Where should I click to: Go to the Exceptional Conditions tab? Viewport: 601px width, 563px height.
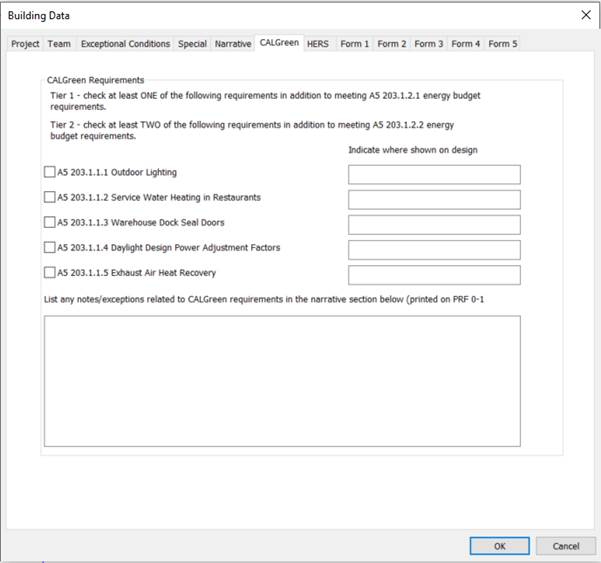tap(125, 44)
